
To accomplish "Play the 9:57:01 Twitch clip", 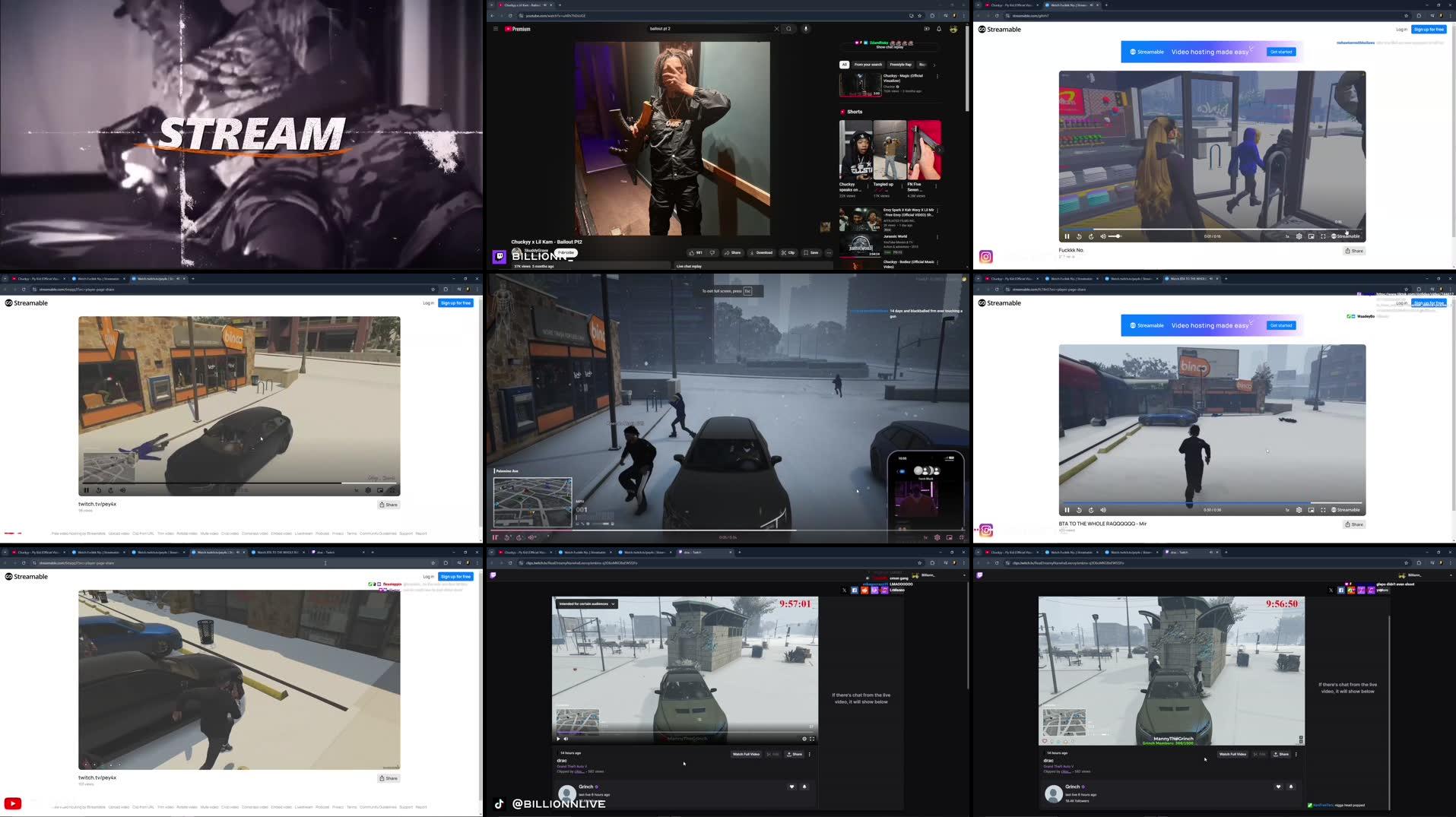I will point(559,739).
